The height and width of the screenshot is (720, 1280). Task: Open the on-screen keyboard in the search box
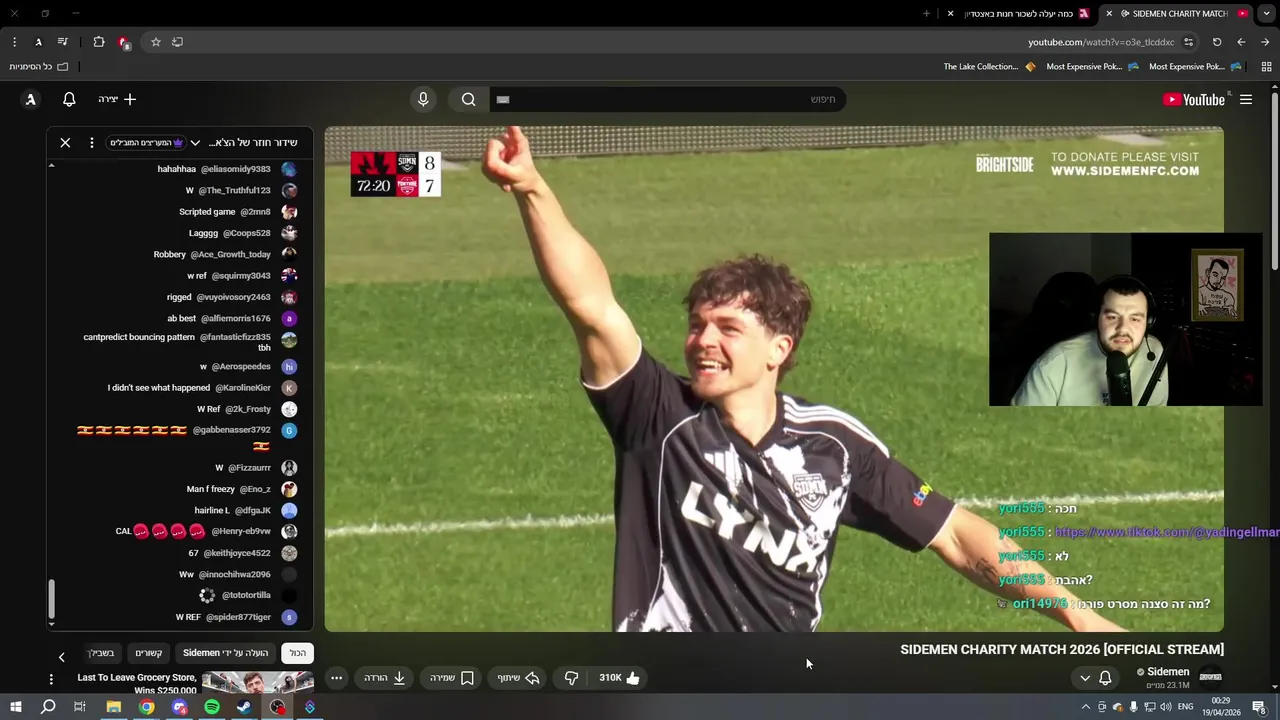503,99
